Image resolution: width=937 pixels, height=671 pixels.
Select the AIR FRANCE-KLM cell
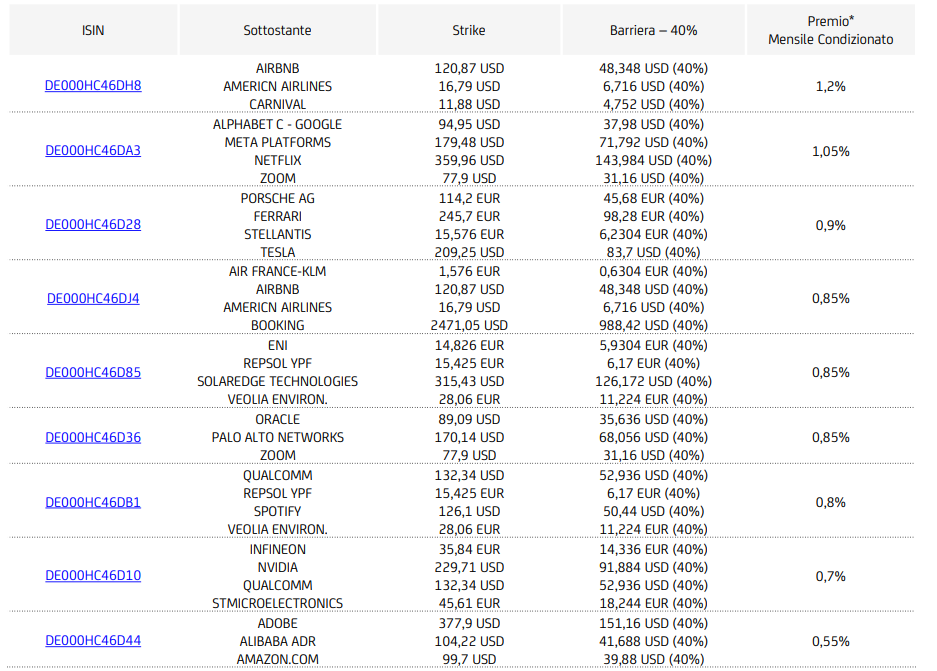[x=277, y=271]
